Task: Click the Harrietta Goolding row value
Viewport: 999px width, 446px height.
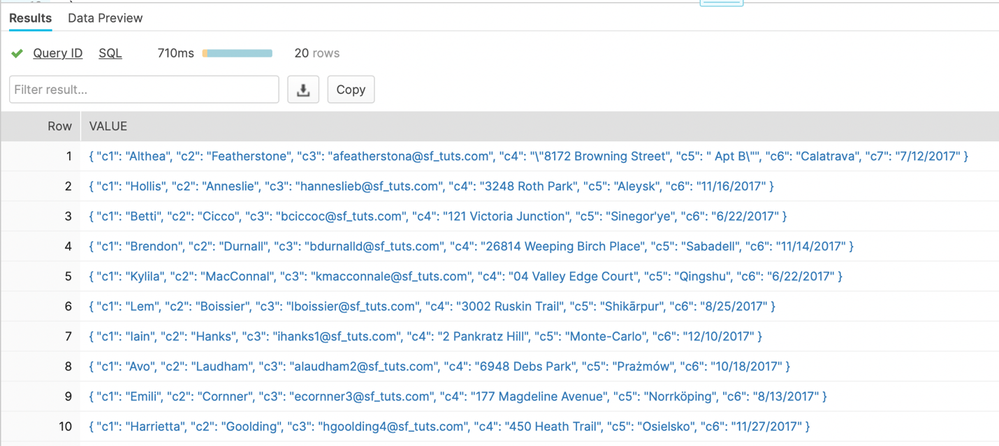Action: tap(449, 427)
